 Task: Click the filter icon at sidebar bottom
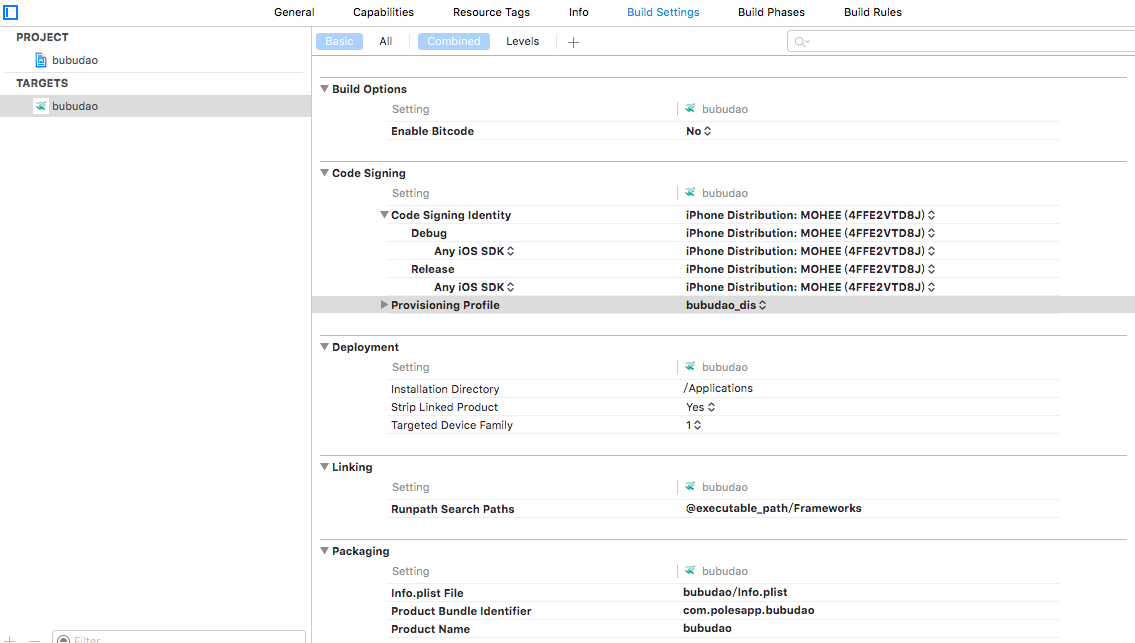[x=64, y=639]
